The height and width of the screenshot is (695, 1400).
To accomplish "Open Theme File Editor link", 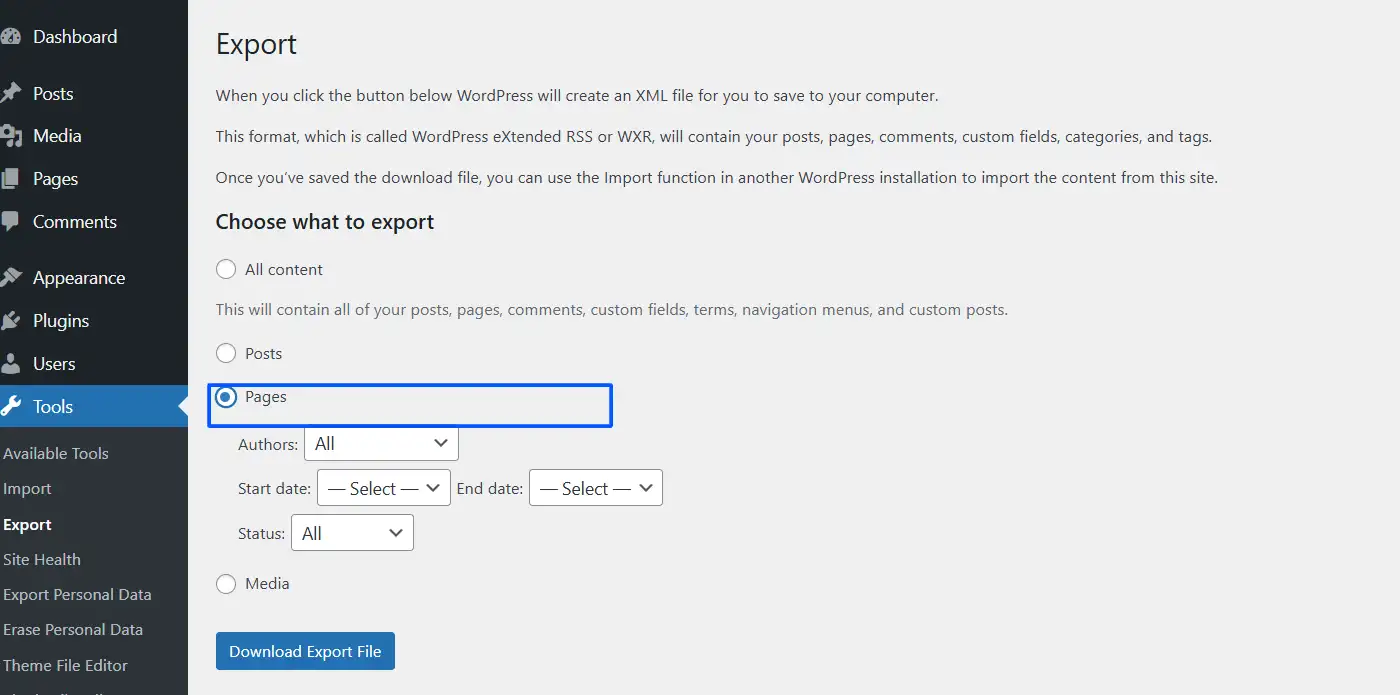I will point(65,665).
